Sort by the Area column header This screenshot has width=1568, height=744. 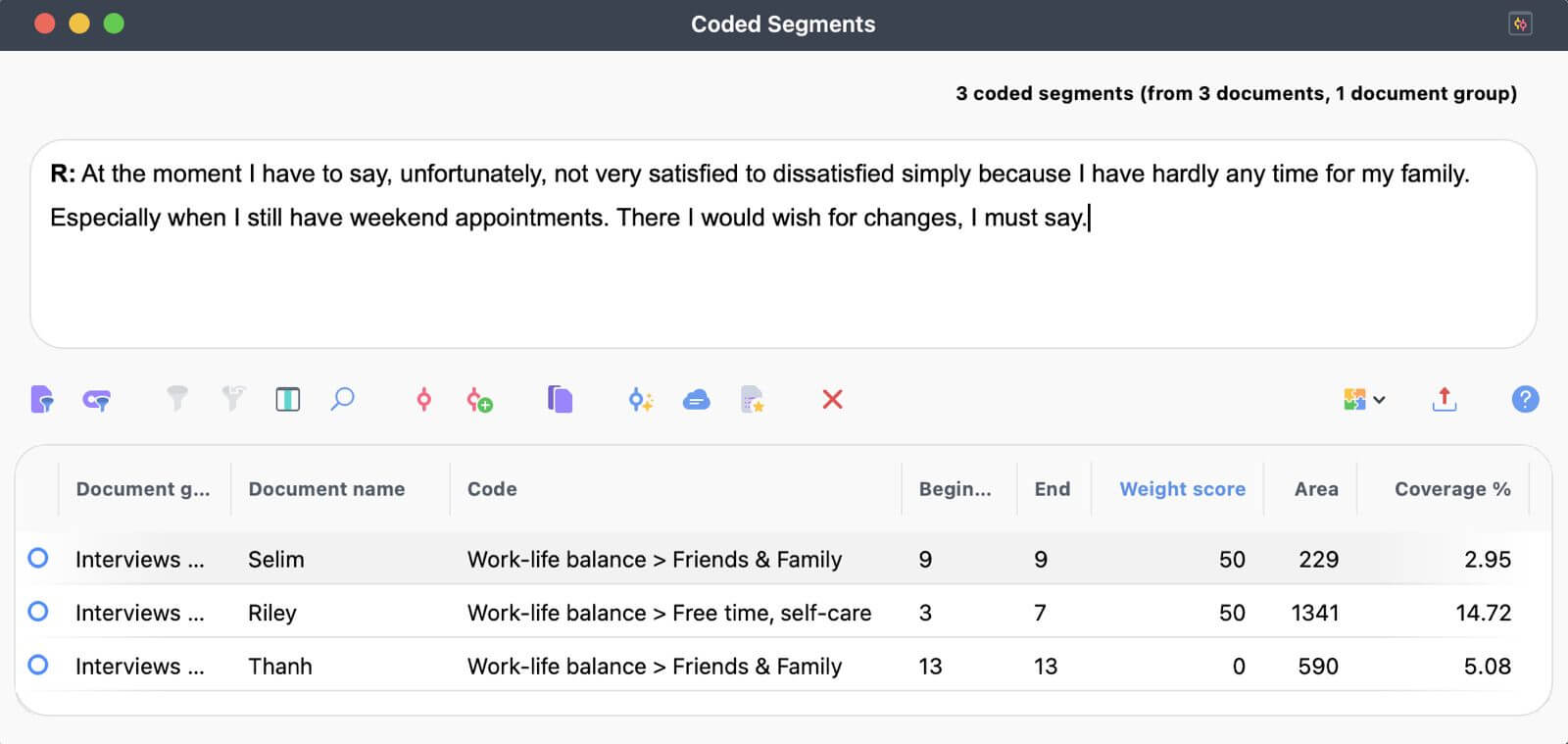pos(1316,489)
